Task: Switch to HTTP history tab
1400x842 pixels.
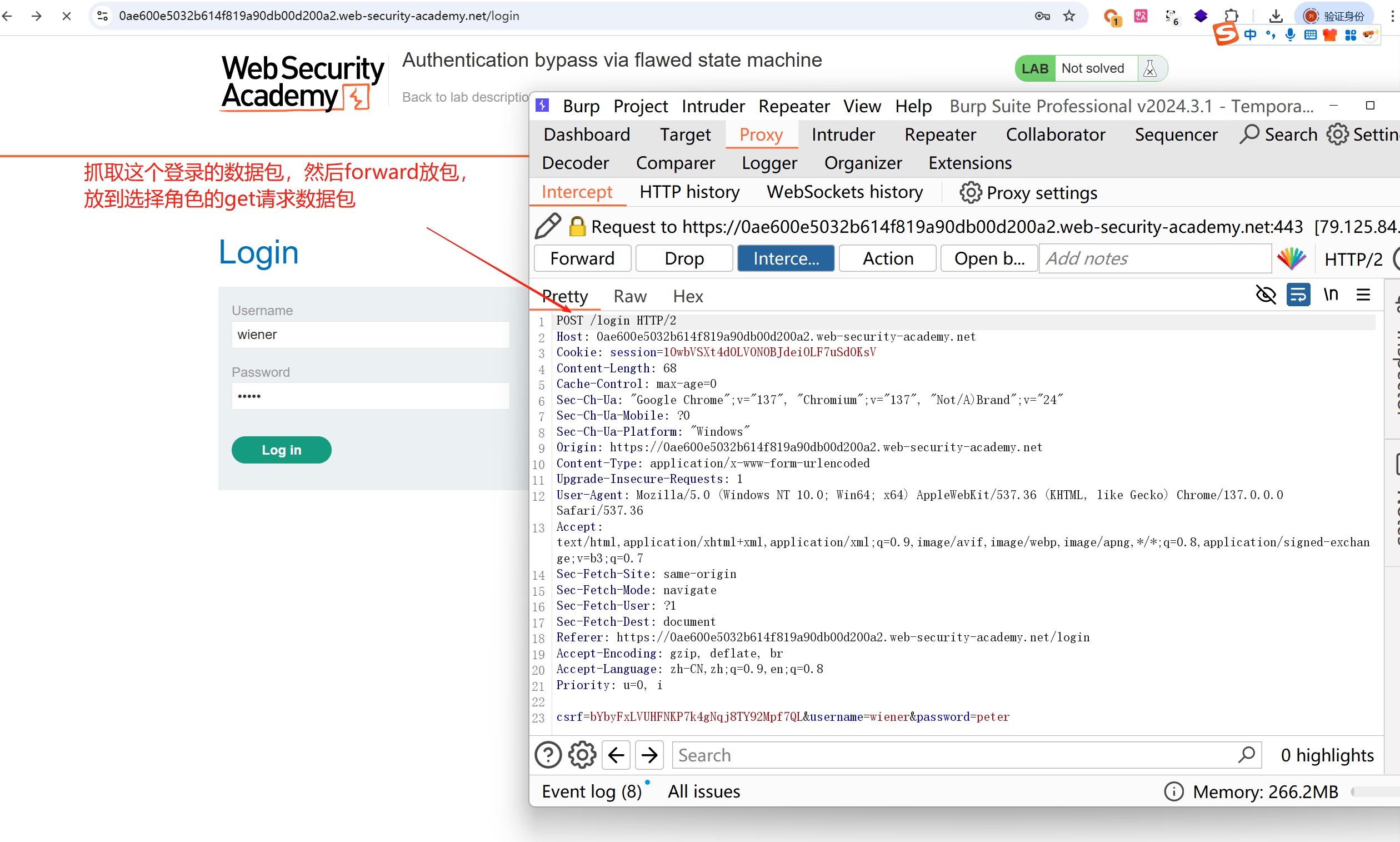Action: [689, 192]
